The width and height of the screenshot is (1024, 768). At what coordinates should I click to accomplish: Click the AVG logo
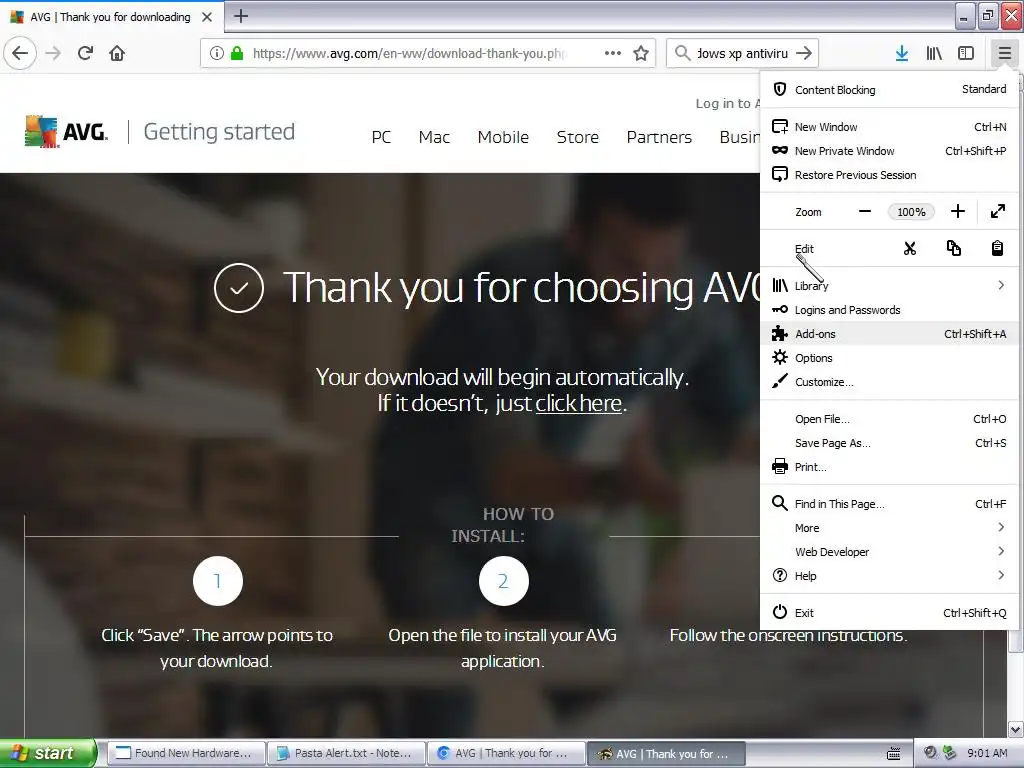pos(66,131)
